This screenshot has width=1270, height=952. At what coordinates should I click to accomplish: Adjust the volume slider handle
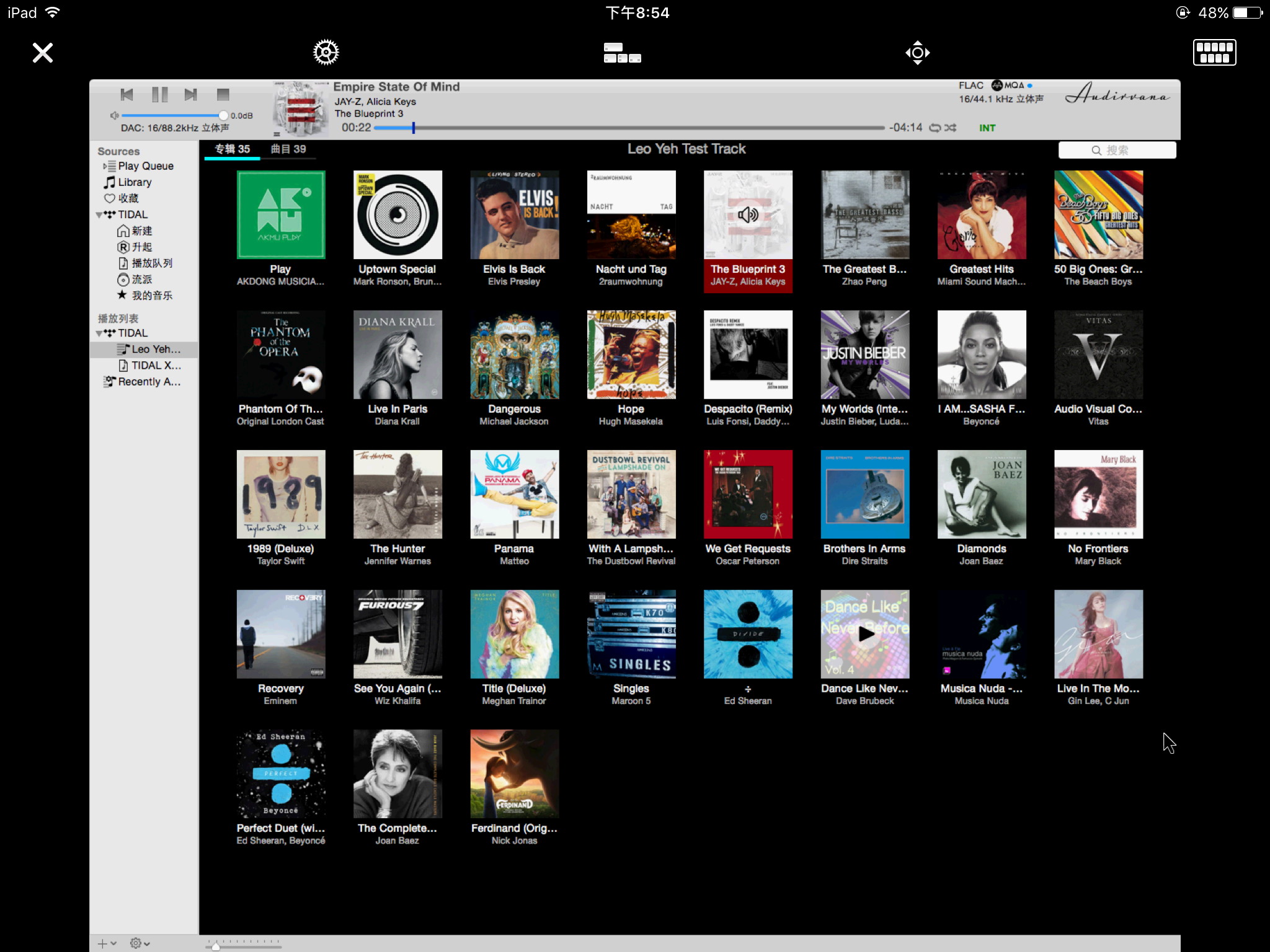click(x=223, y=115)
